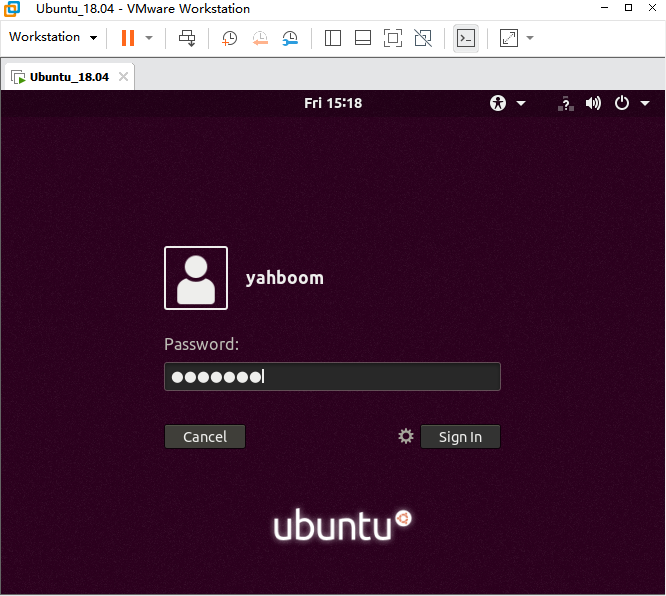
Task: Click the yahboom username text
Action: (x=285, y=278)
